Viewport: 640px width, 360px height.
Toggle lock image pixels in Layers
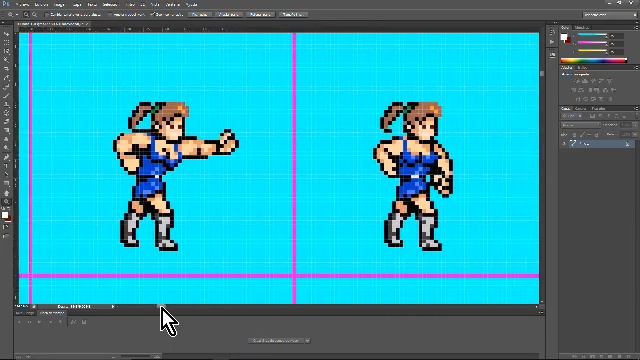tap(582, 134)
